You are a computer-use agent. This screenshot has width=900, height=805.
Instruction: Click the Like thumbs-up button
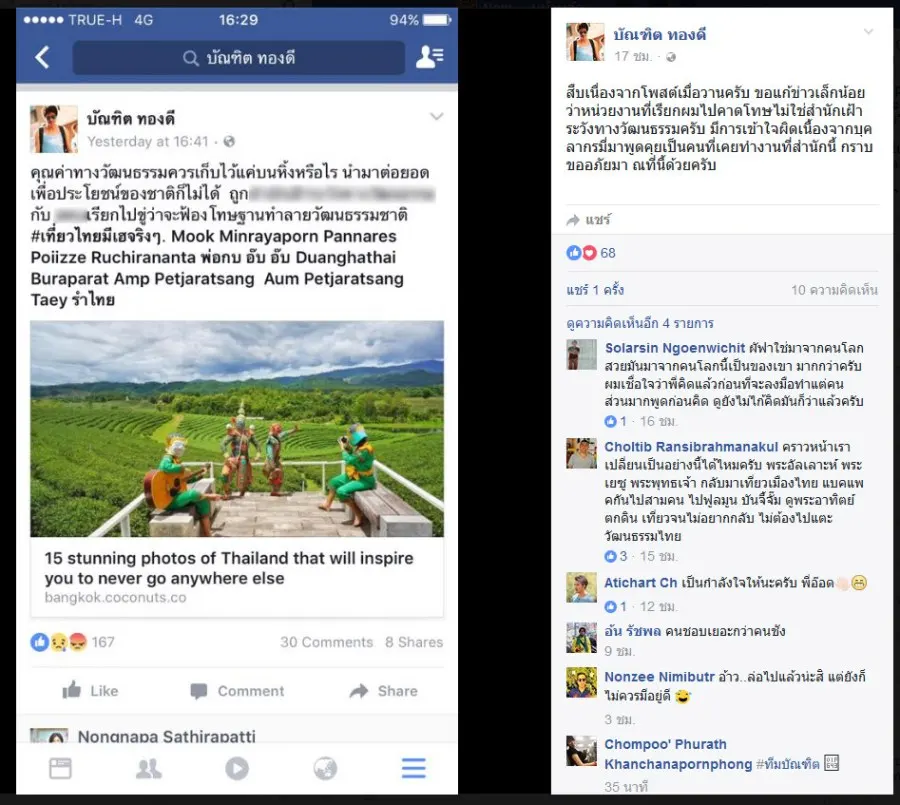pos(90,691)
